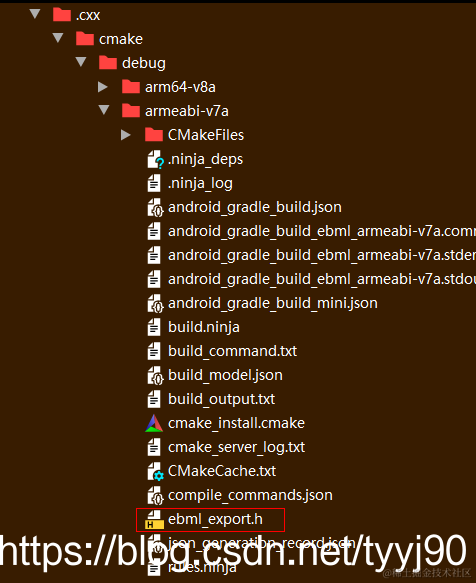Screen dimensions: 476x583
Task: Collapse the armeabi-v7a folder arrow
Action: [104, 110]
